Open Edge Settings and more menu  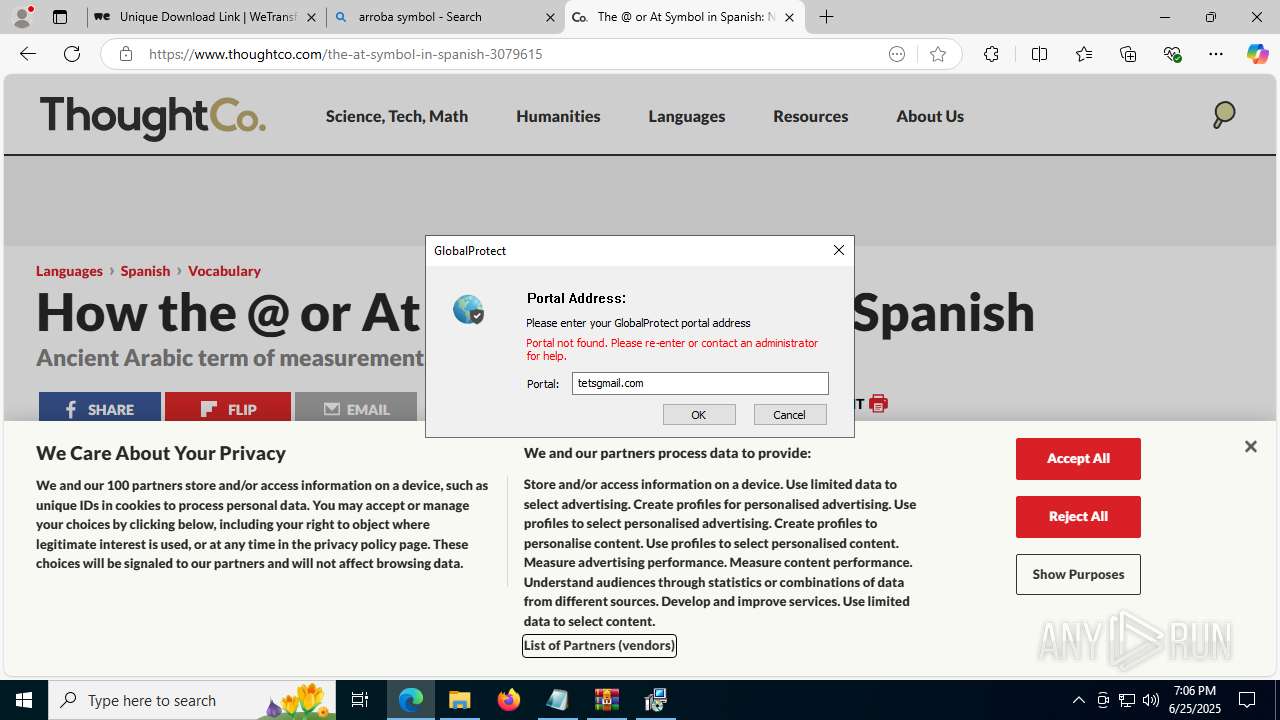pos(1216,54)
